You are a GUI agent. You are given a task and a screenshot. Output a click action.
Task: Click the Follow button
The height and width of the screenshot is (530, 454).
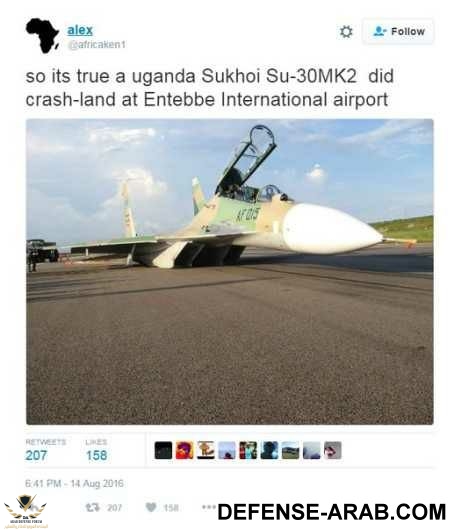tap(398, 32)
